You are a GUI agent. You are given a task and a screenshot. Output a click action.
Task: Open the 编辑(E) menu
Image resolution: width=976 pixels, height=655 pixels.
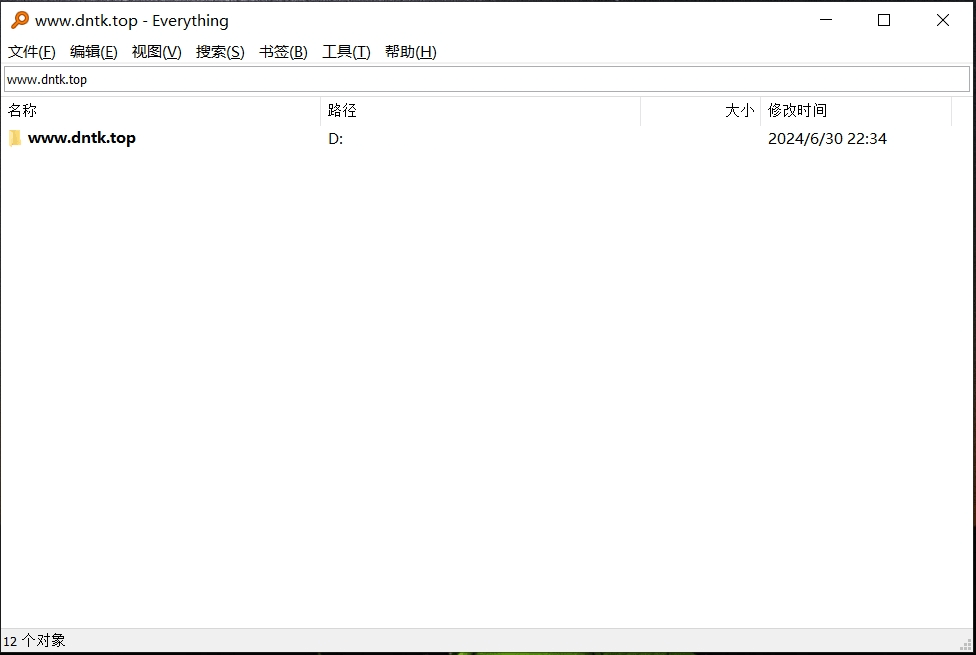click(x=93, y=52)
